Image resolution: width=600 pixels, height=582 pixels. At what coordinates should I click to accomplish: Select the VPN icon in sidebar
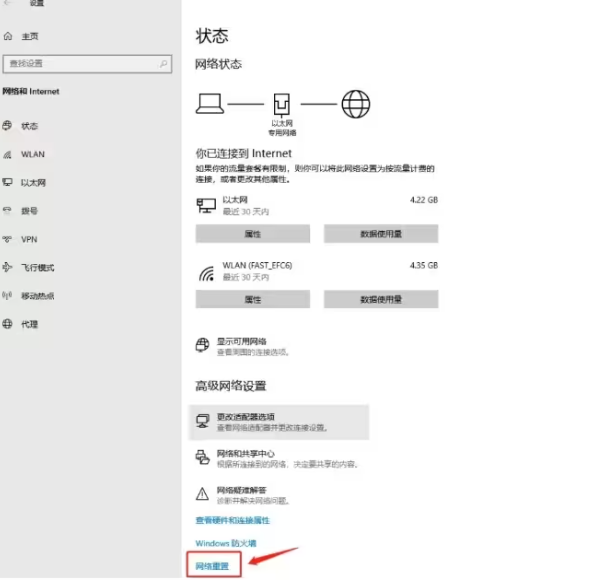pyautogui.click(x=7, y=240)
